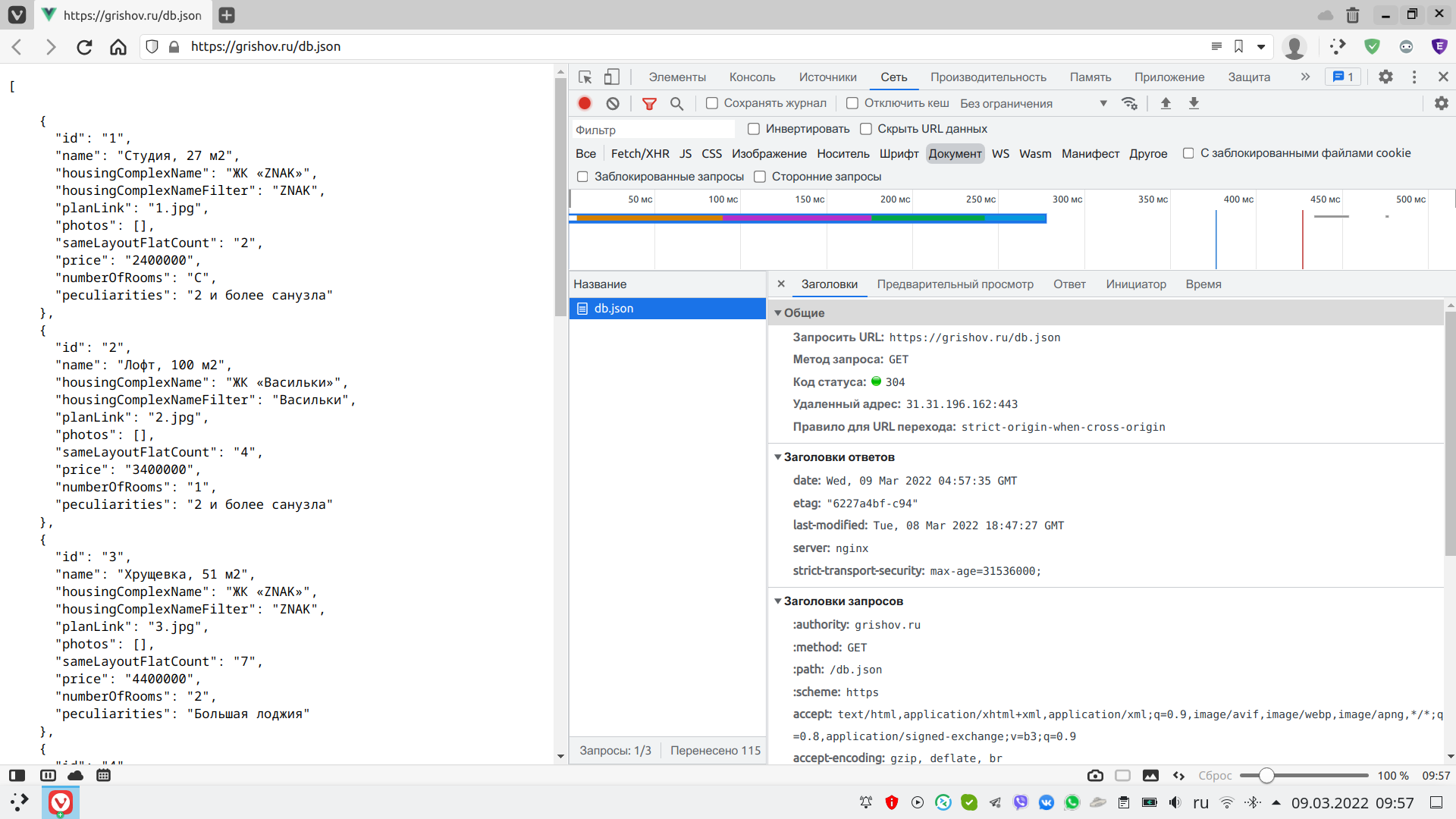The height and width of the screenshot is (819, 1456).
Task: Open DevTools more options three dots
Action: pos(1414,77)
